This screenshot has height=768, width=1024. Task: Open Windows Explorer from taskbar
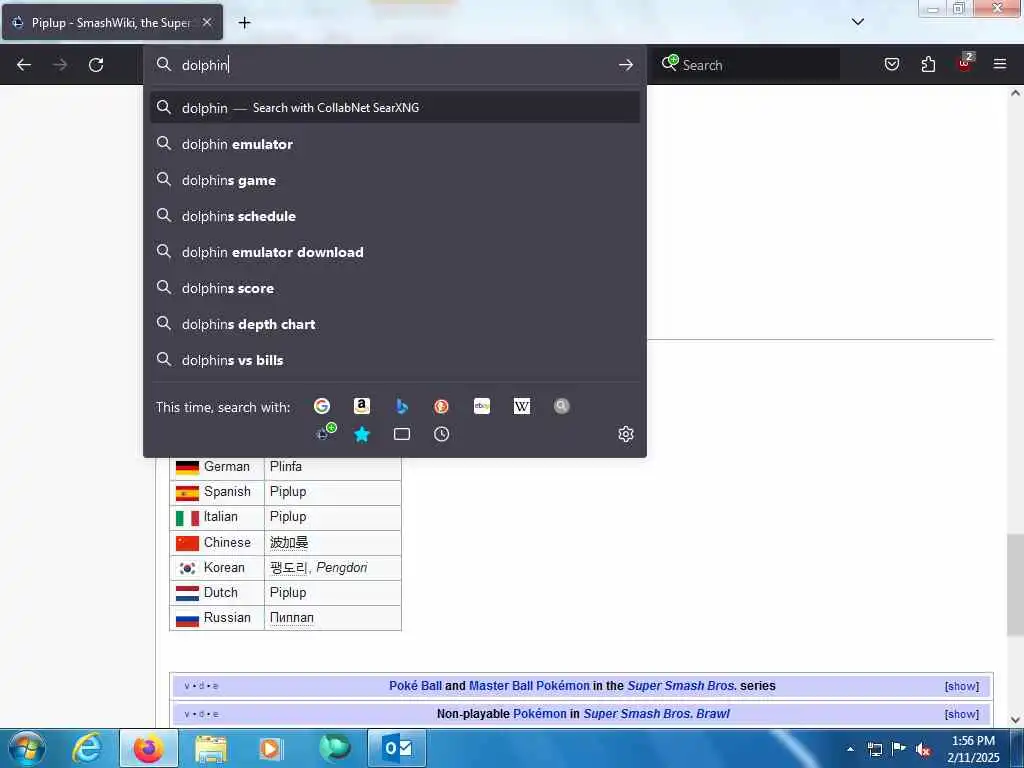[x=210, y=748]
